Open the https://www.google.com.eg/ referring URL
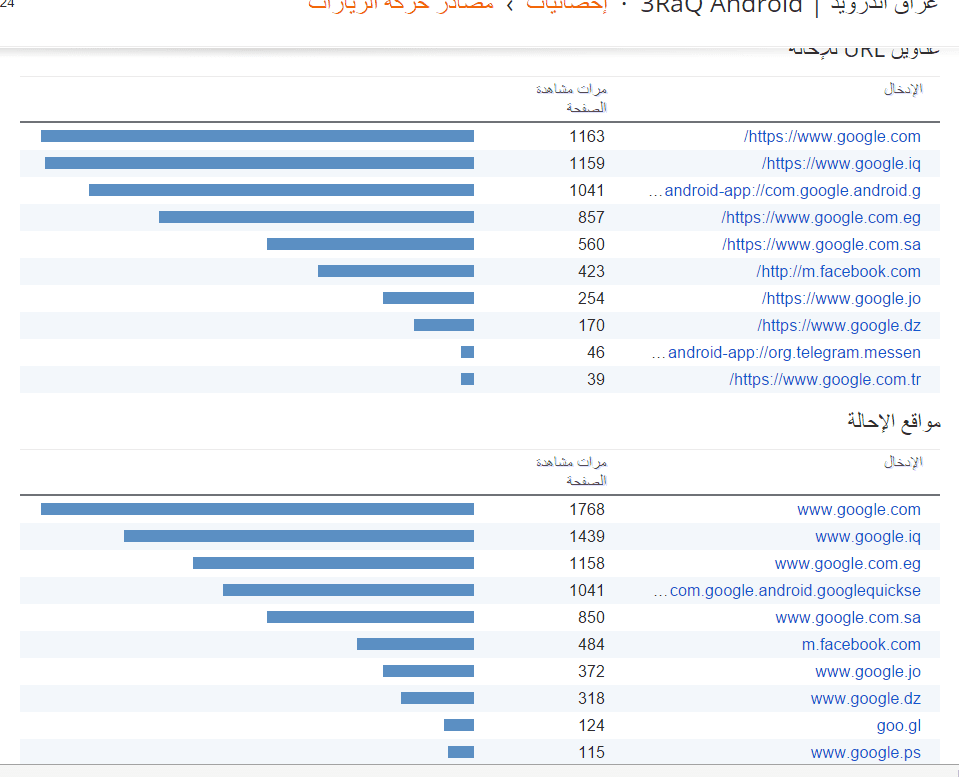Image resolution: width=959 pixels, height=777 pixels. pyautogui.click(x=821, y=217)
